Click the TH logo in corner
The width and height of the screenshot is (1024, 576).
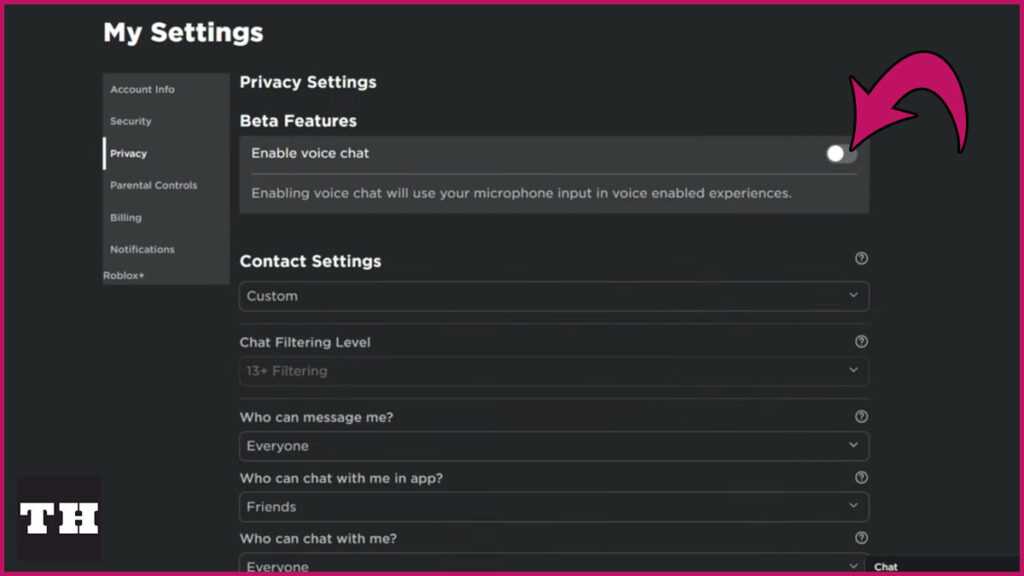pos(59,518)
